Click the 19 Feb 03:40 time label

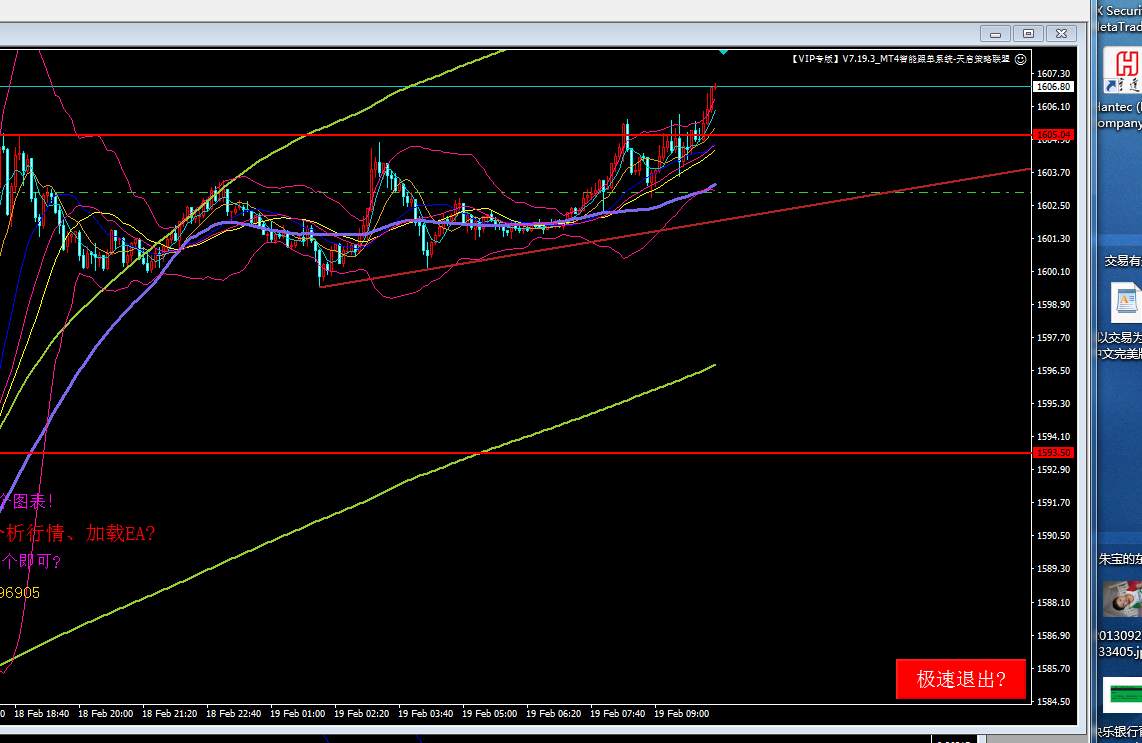[425, 714]
